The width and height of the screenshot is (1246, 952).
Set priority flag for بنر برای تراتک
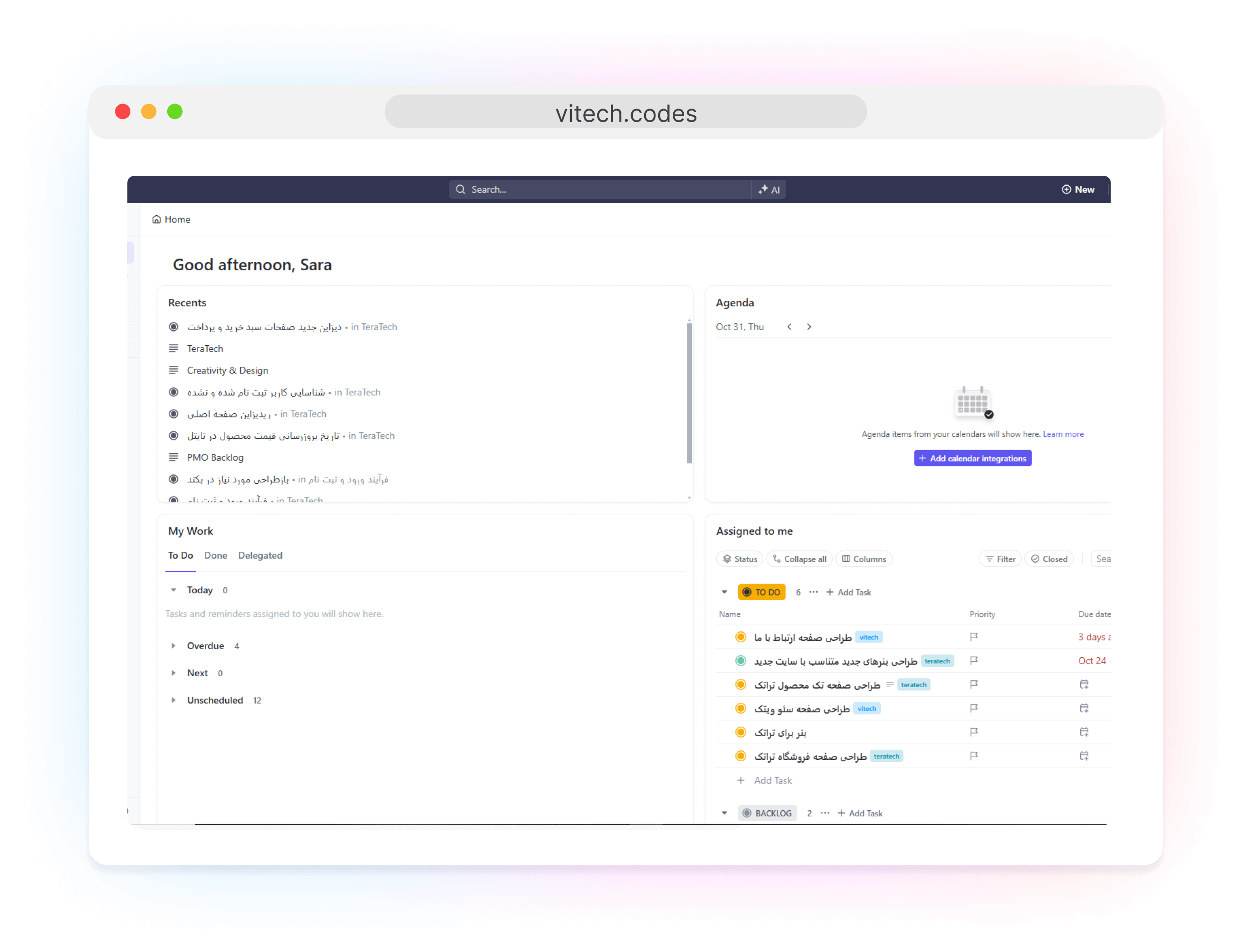tap(973, 732)
